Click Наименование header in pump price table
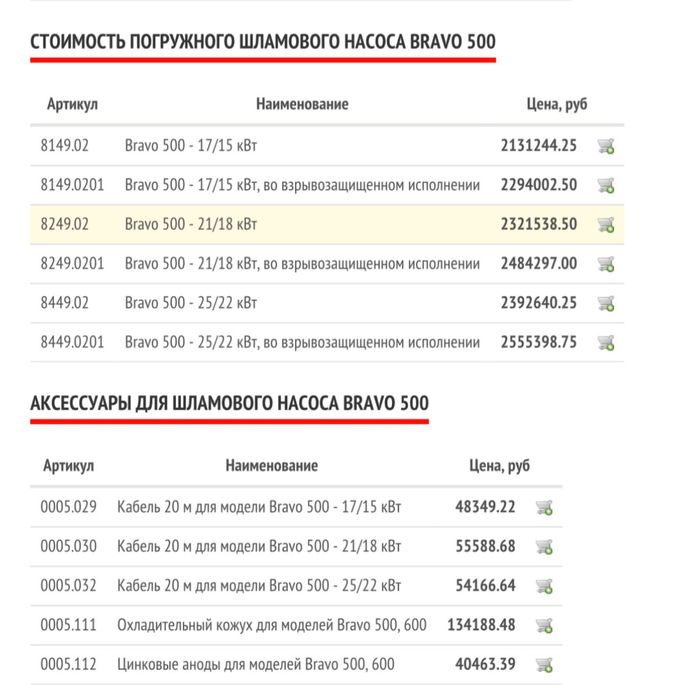The height and width of the screenshot is (700, 689). click(302, 104)
